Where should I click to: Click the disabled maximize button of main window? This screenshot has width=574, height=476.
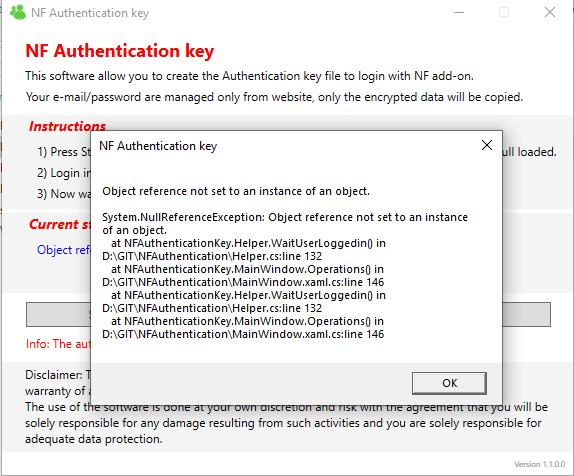(504, 12)
